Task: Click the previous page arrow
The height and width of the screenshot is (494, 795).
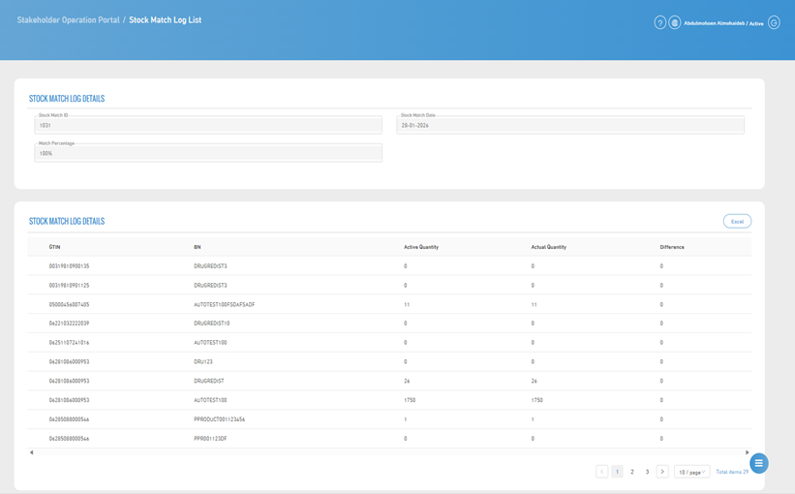Action: (602, 471)
